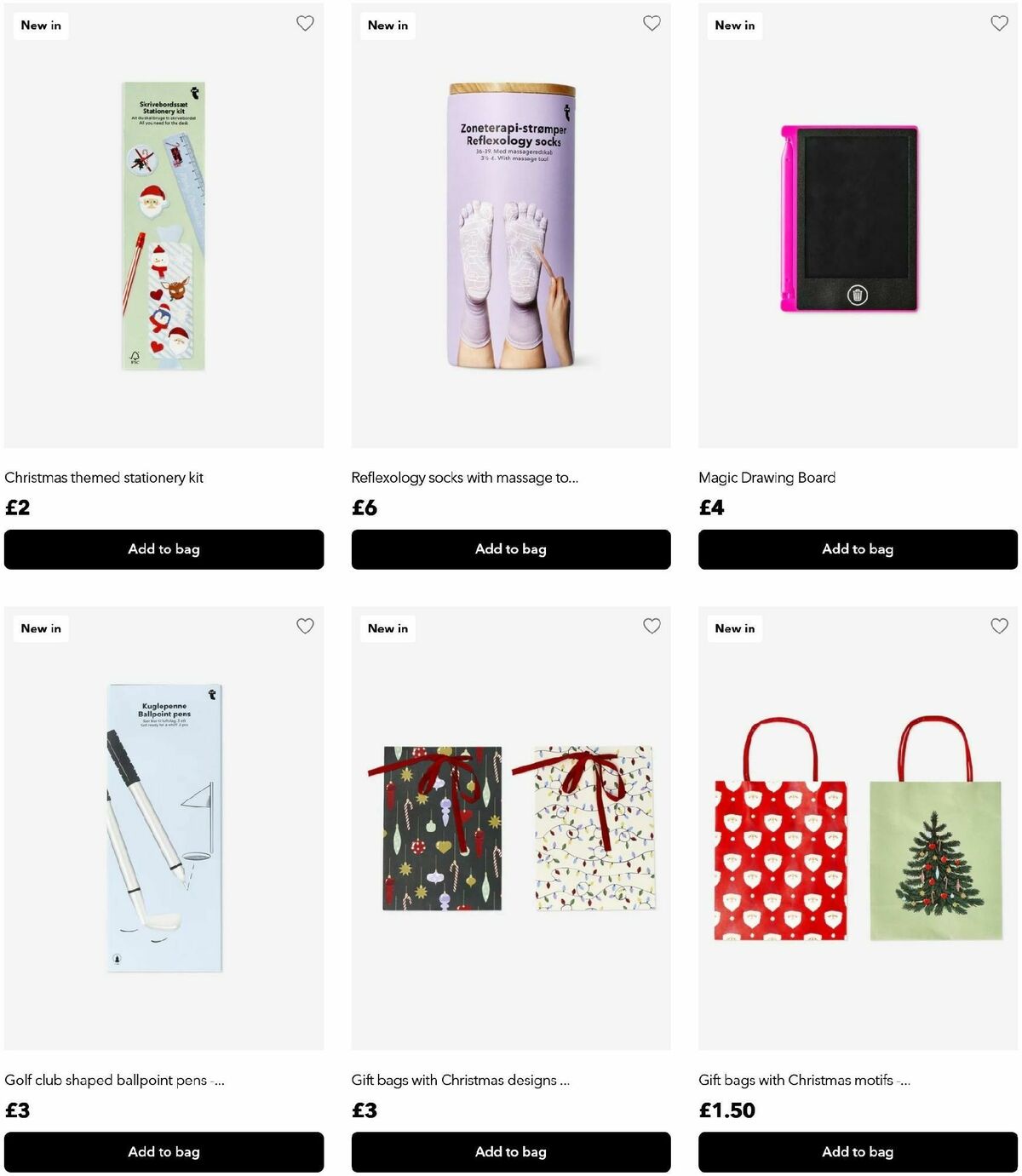Wishlist the gift bags with Christmas designs
Screen dimensions: 1022x1176
(x=652, y=626)
